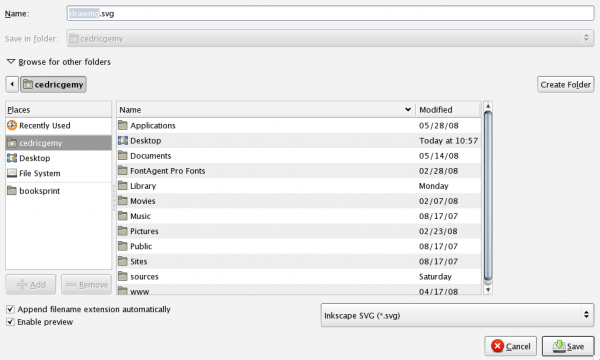Click the Library folder icon

pyautogui.click(x=122, y=186)
